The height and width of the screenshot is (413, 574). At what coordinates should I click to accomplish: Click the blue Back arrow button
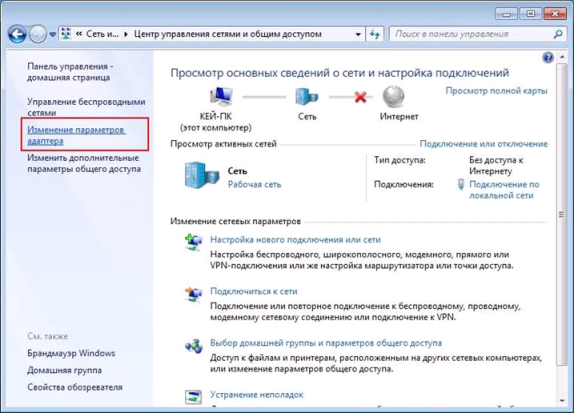point(17,34)
